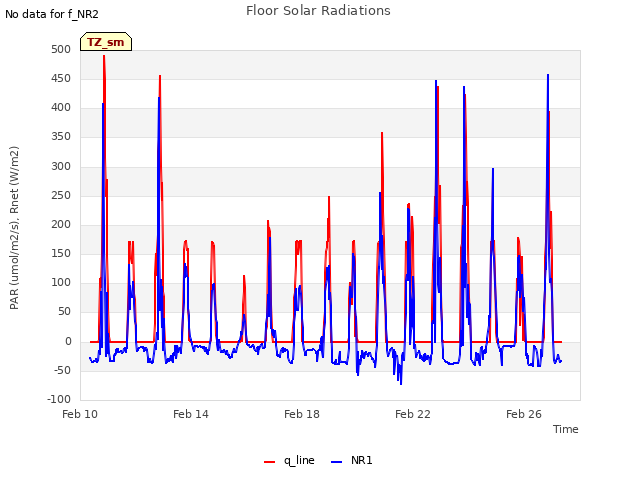Click the red q_line legend swatch
The image size is (640, 480).
(269, 462)
